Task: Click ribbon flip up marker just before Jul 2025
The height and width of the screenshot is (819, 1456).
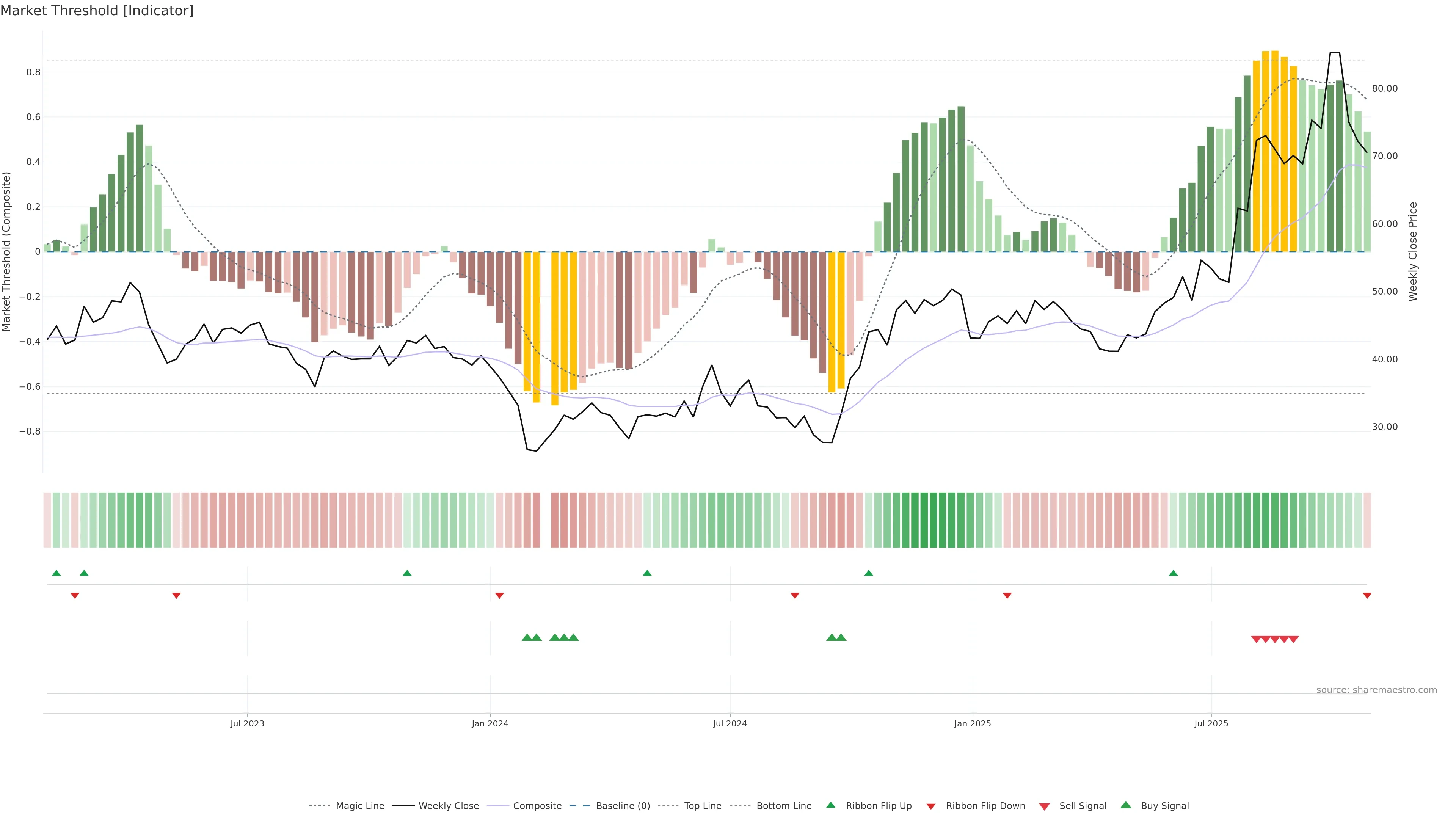Action: (x=1174, y=573)
